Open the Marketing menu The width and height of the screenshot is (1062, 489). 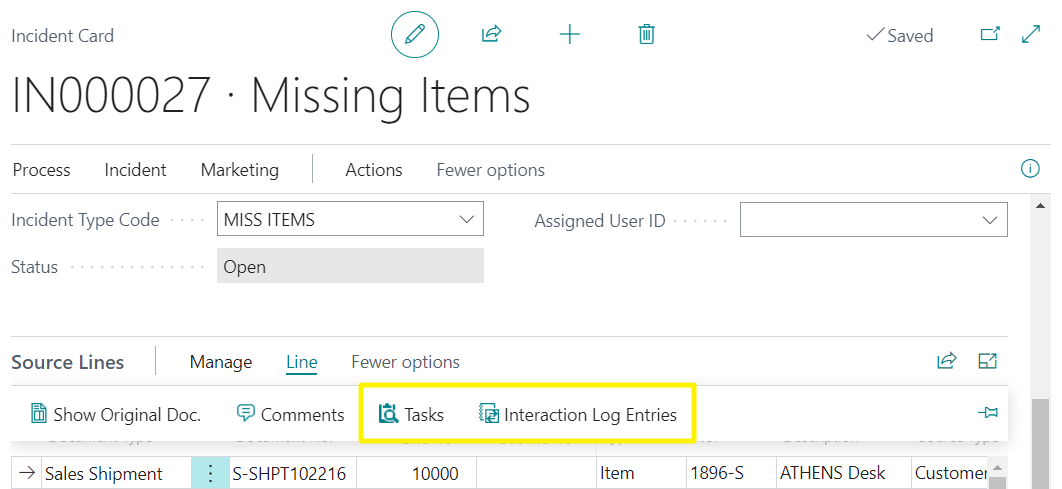pyautogui.click(x=240, y=169)
